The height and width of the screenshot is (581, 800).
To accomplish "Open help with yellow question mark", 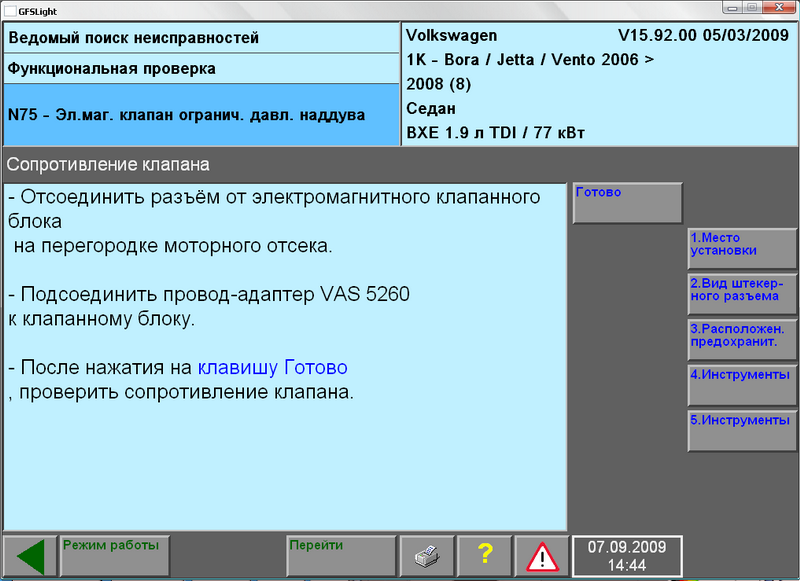I will (x=485, y=556).
